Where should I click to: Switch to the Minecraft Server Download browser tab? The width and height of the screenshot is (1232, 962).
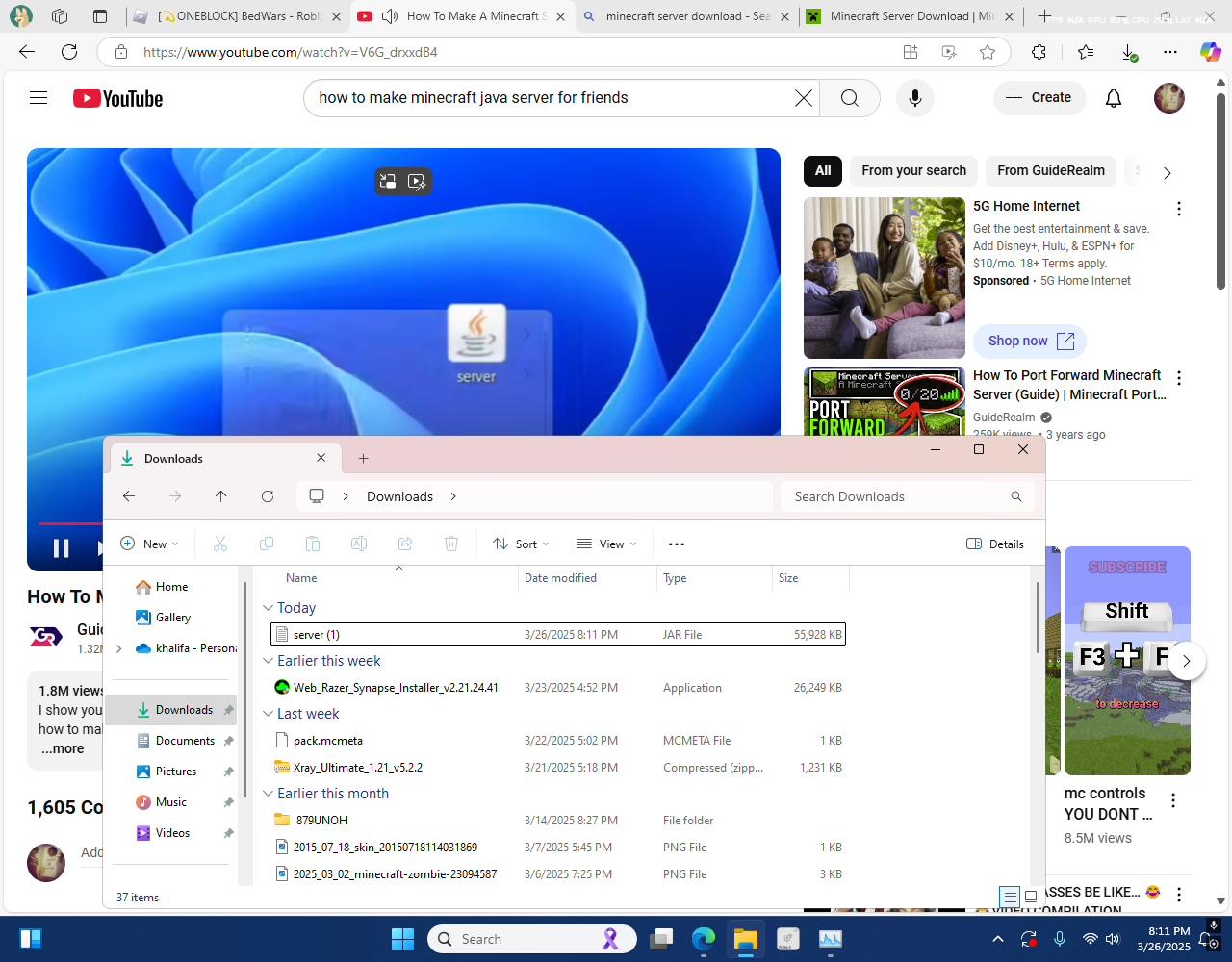(x=911, y=16)
